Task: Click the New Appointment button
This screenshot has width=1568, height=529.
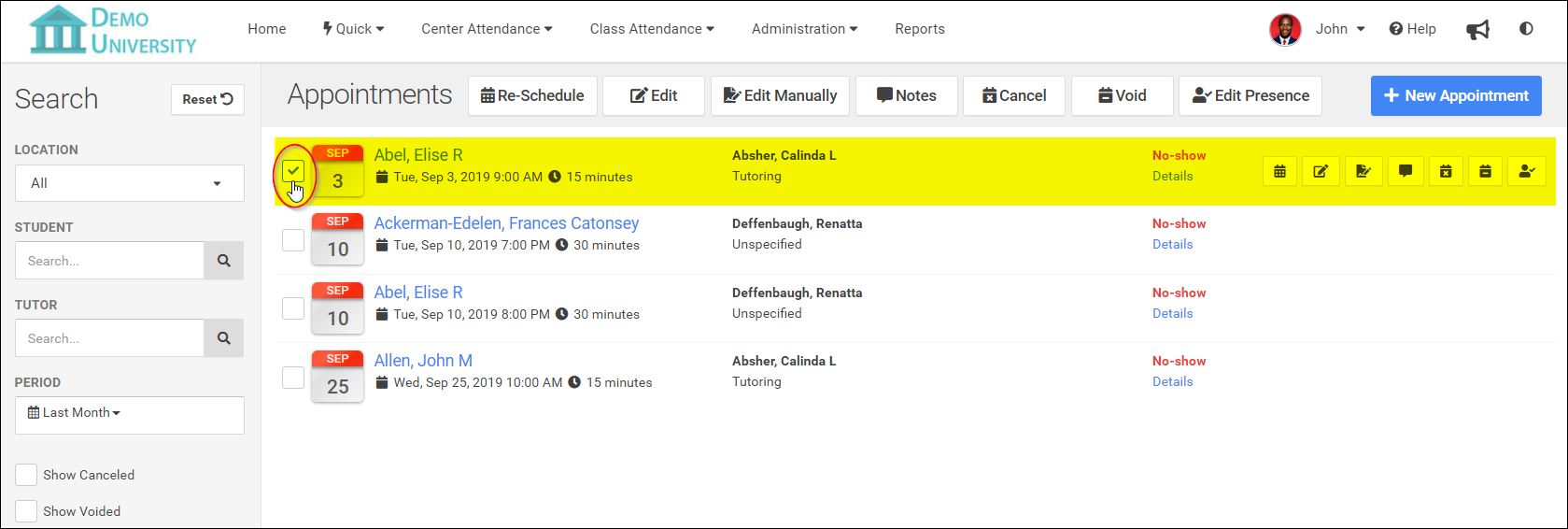Action: [x=1455, y=95]
